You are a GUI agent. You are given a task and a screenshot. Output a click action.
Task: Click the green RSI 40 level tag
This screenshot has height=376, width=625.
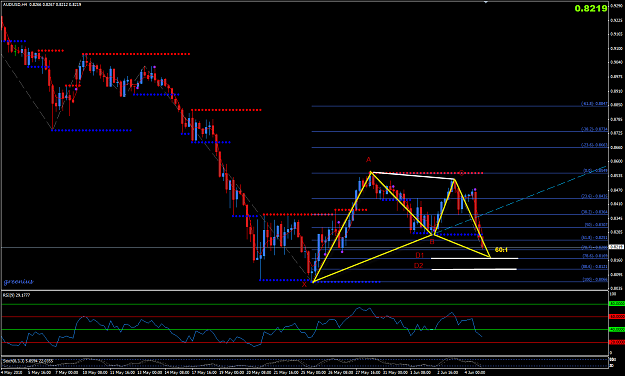point(617,329)
